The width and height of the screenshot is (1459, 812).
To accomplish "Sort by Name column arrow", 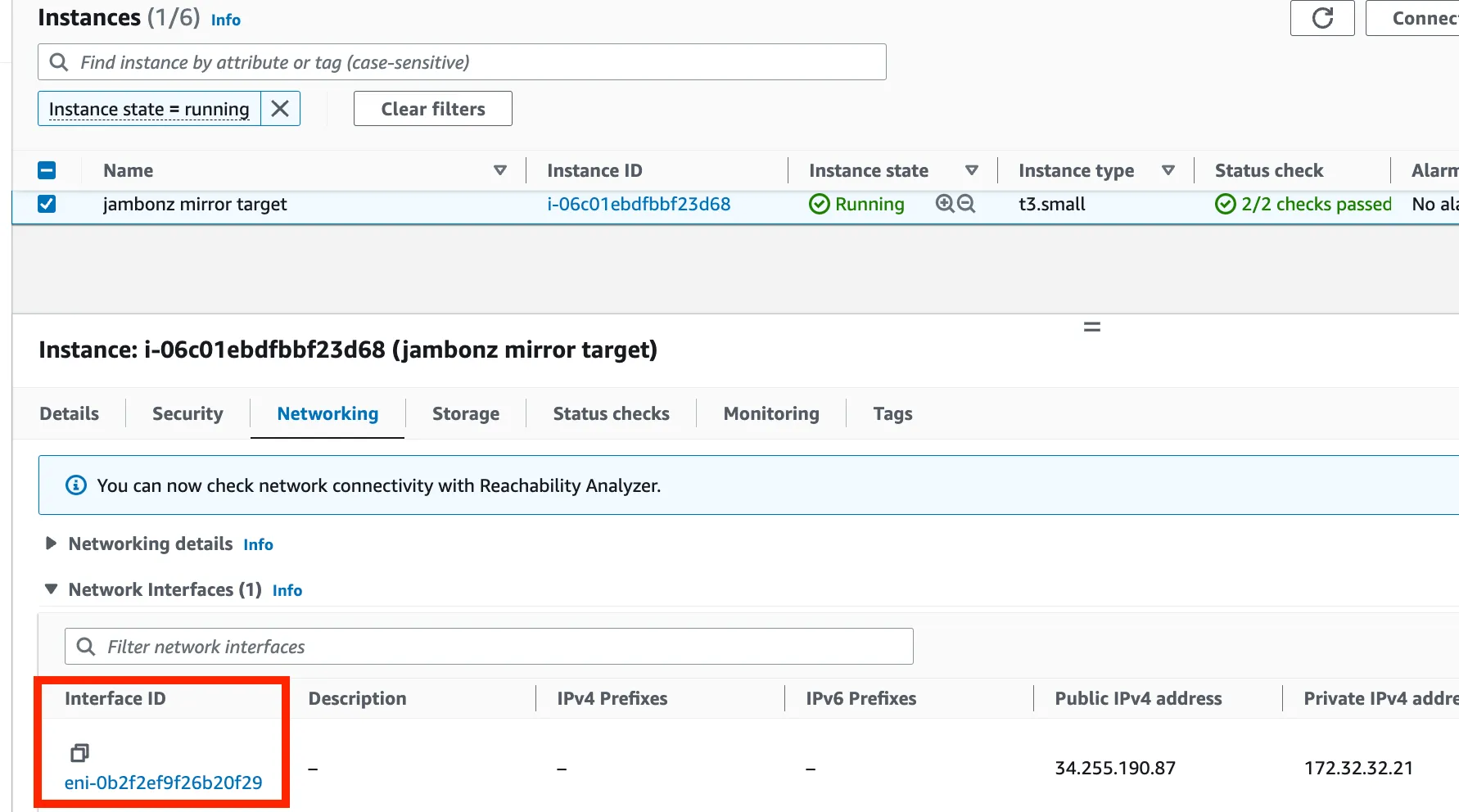I will pyautogui.click(x=500, y=170).
